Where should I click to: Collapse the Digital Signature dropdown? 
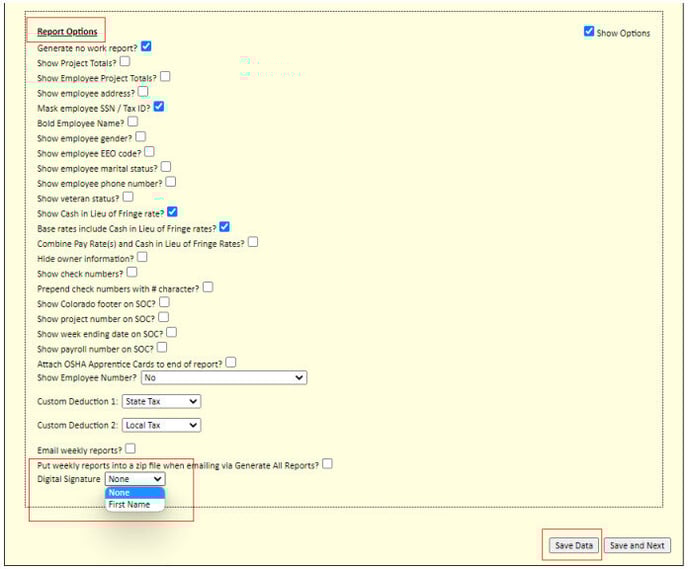pos(135,479)
